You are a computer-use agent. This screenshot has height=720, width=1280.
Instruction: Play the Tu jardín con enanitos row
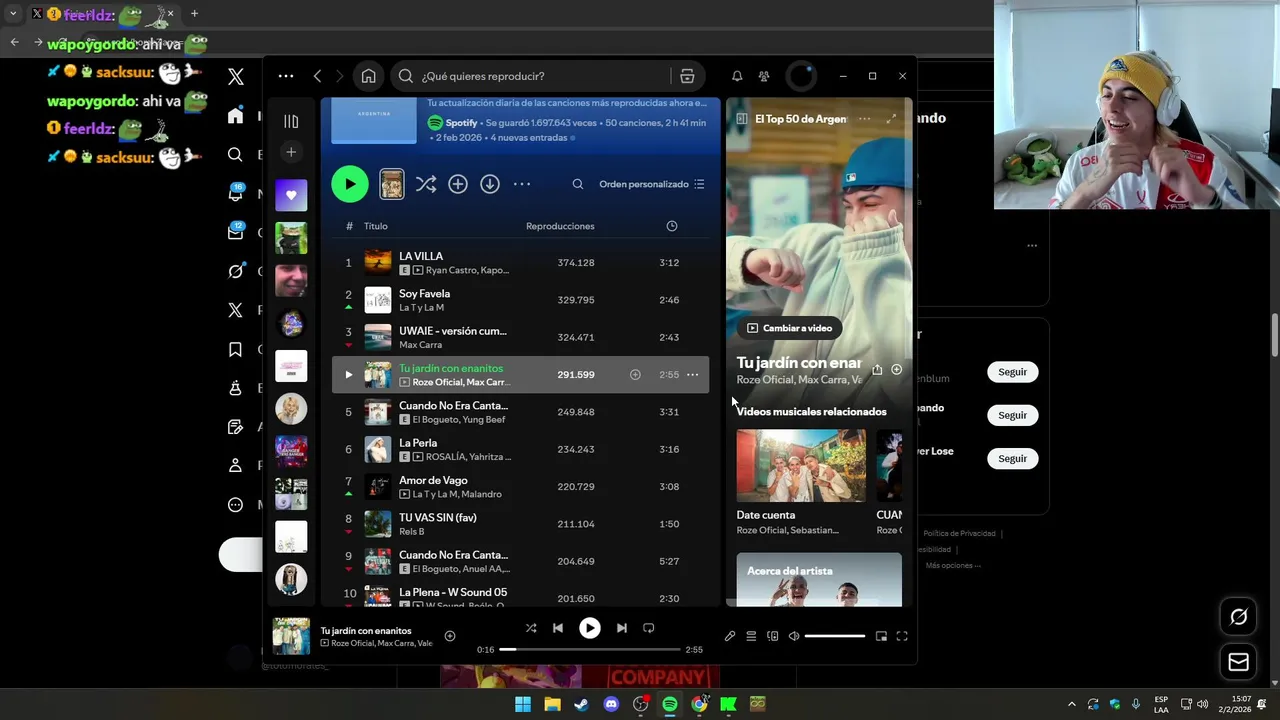[349, 375]
